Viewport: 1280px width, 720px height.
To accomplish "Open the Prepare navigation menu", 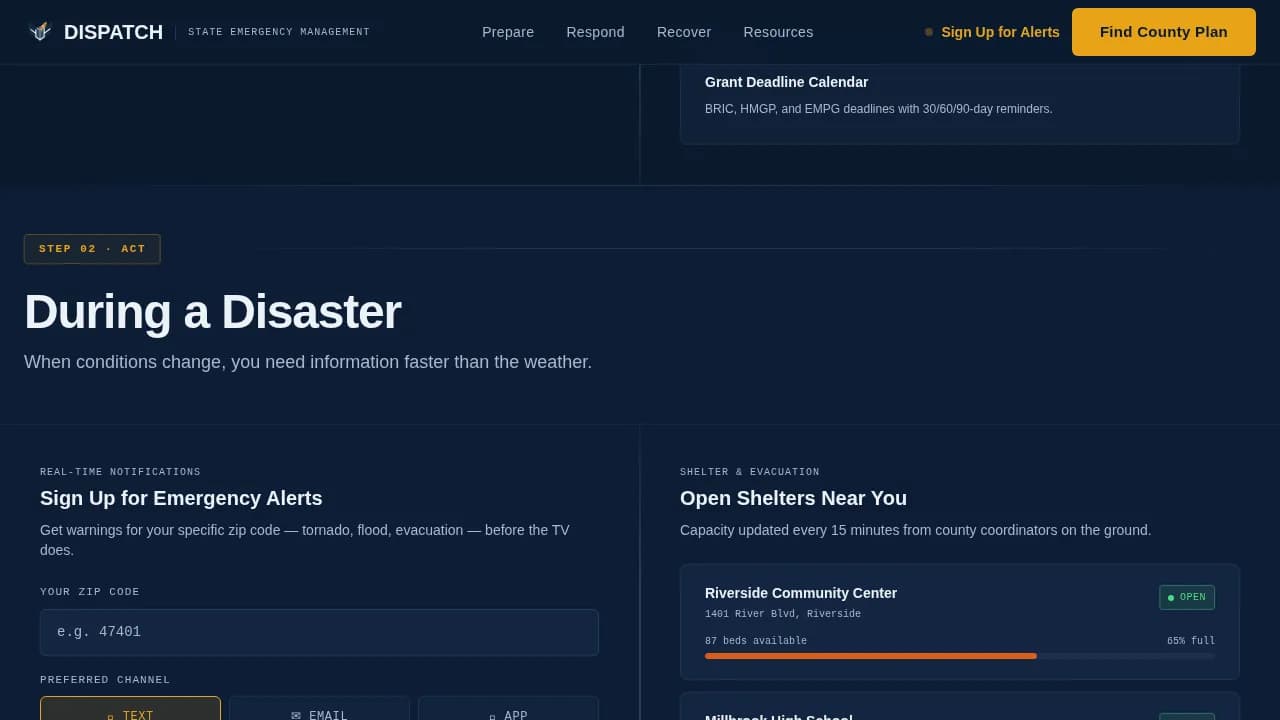I will pos(508,32).
